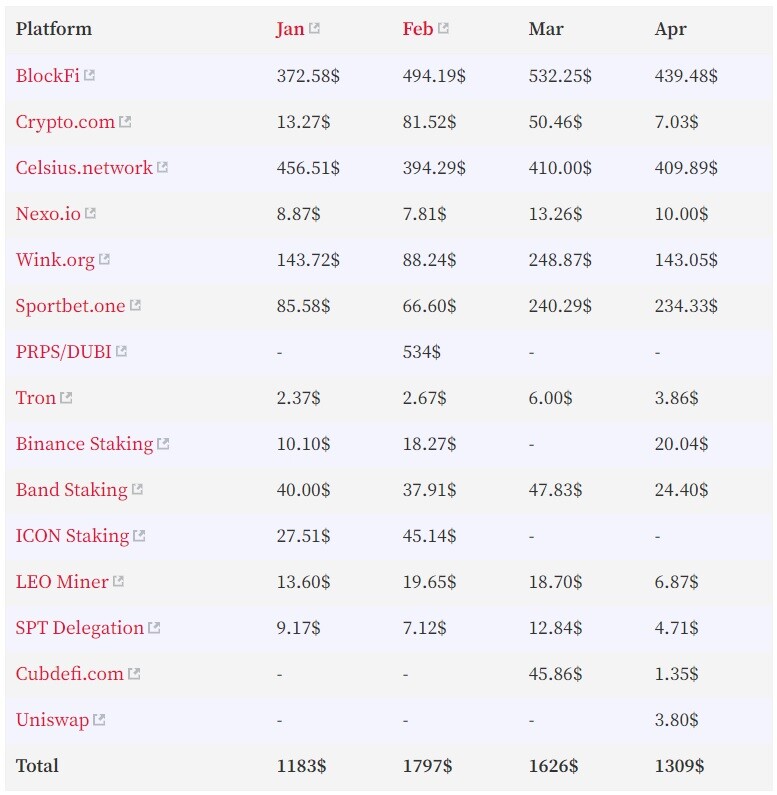
Task: Click external link icon next to Uniswap
Action: [x=99, y=719]
